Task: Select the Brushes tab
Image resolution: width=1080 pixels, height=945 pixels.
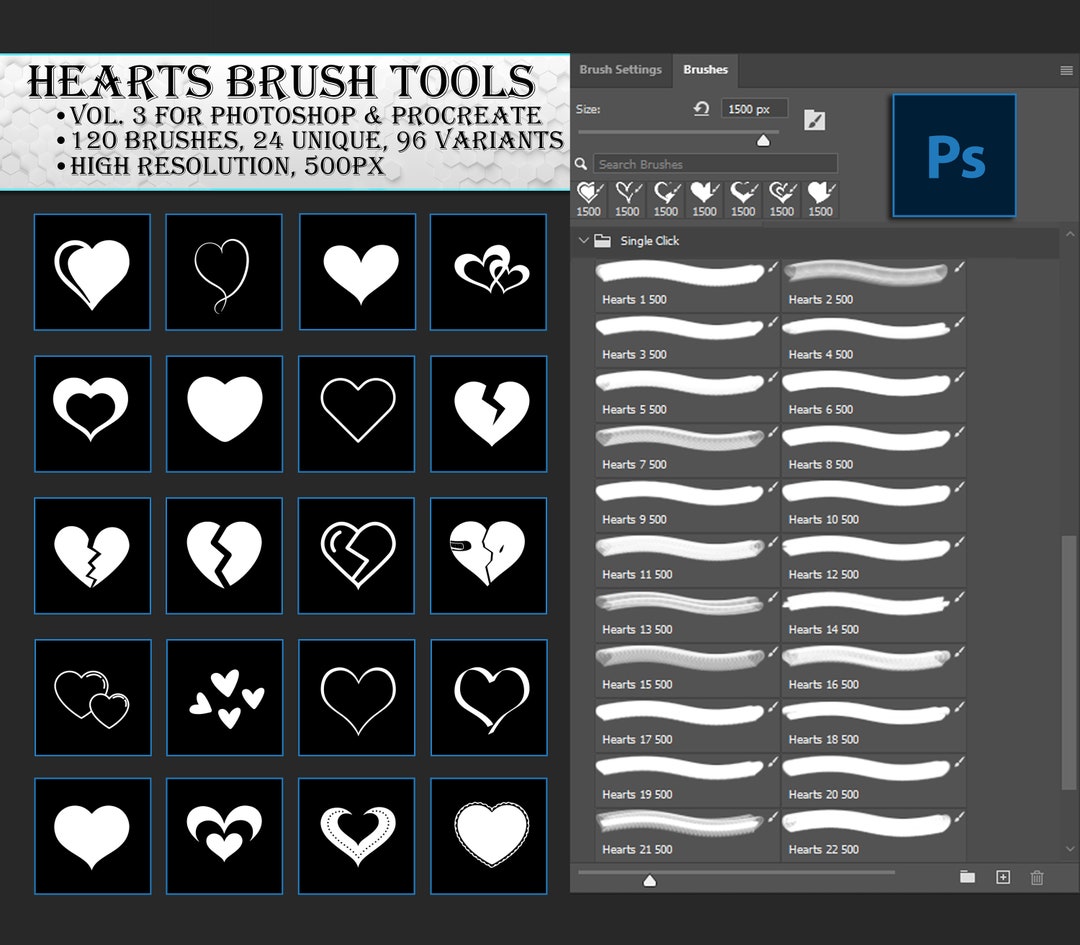Action: click(x=705, y=69)
